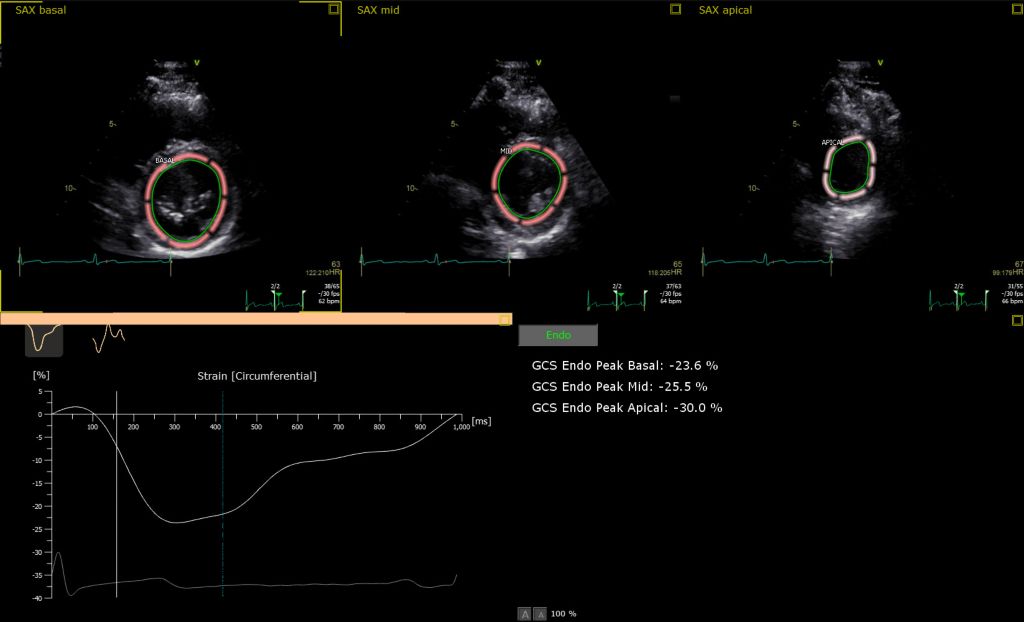Click the green cycle marker on the apical ECG
The image size is (1024, 622).
coord(962,297)
